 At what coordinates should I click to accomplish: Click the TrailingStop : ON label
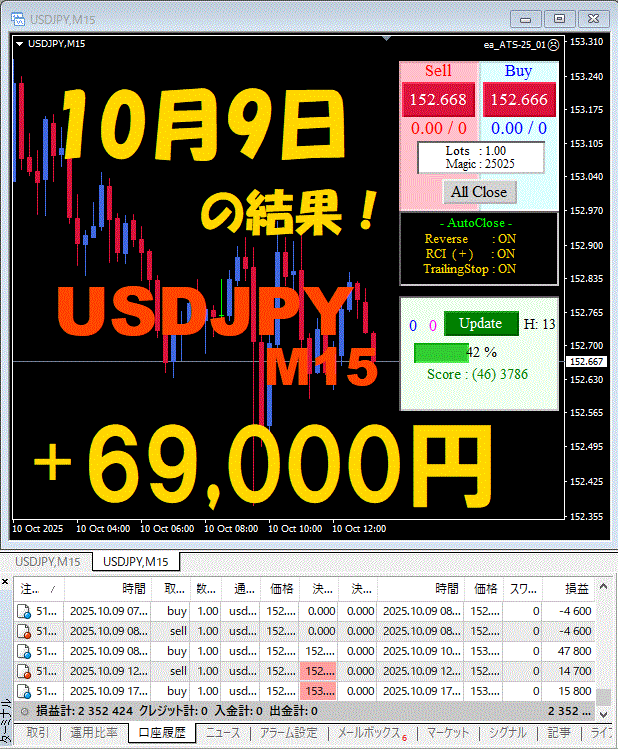(x=470, y=269)
